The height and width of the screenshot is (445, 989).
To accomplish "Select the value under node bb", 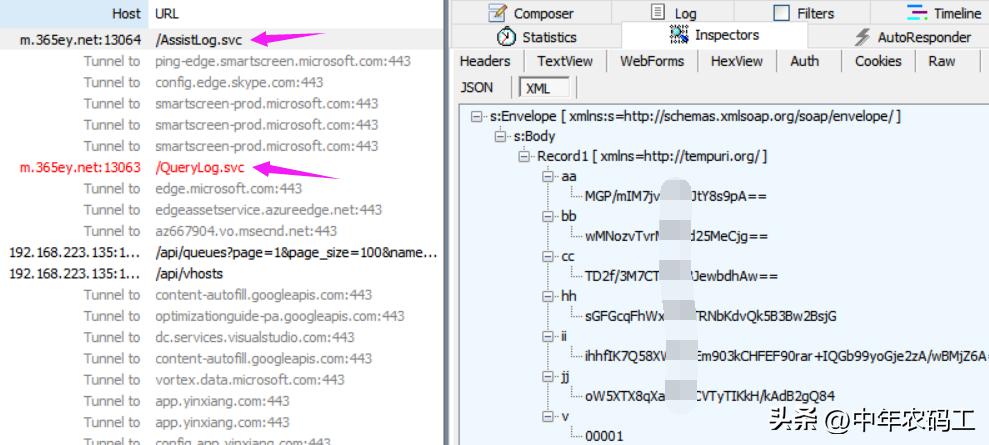I will click(x=676, y=236).
